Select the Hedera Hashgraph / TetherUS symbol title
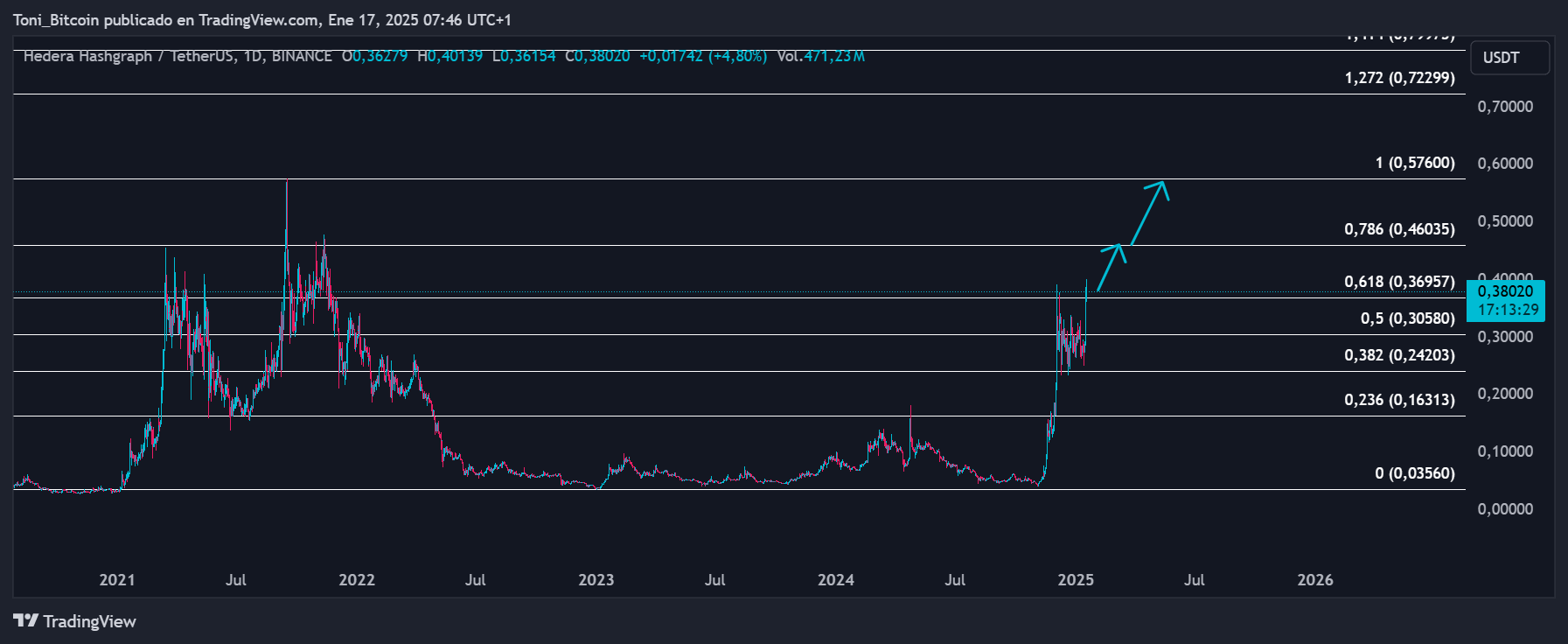This screenshot has height=644, width=1568. (130, 56)
